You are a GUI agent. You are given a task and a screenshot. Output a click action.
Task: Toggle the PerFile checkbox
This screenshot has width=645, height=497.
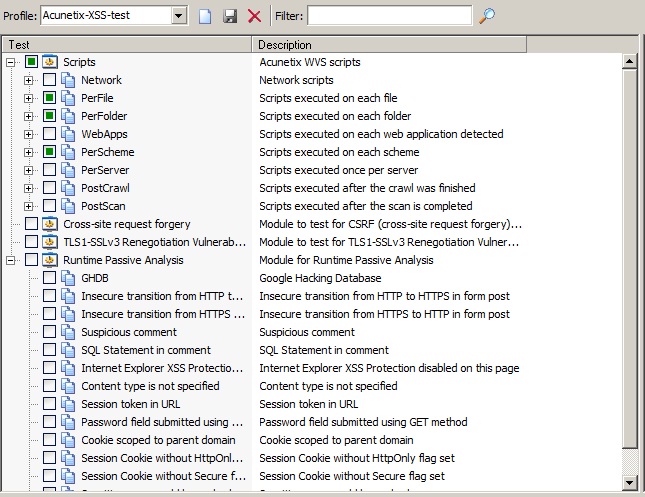(x=49, y=98)
